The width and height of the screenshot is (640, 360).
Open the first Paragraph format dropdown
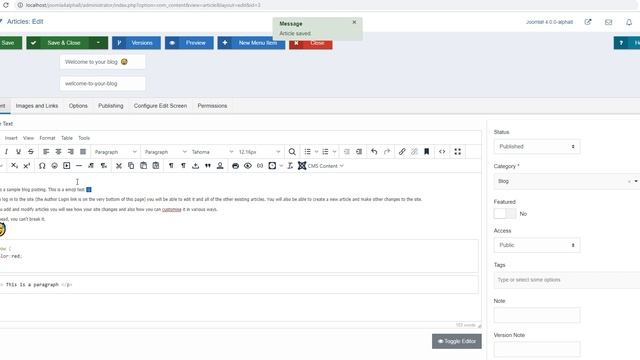[x=115, y=152]
